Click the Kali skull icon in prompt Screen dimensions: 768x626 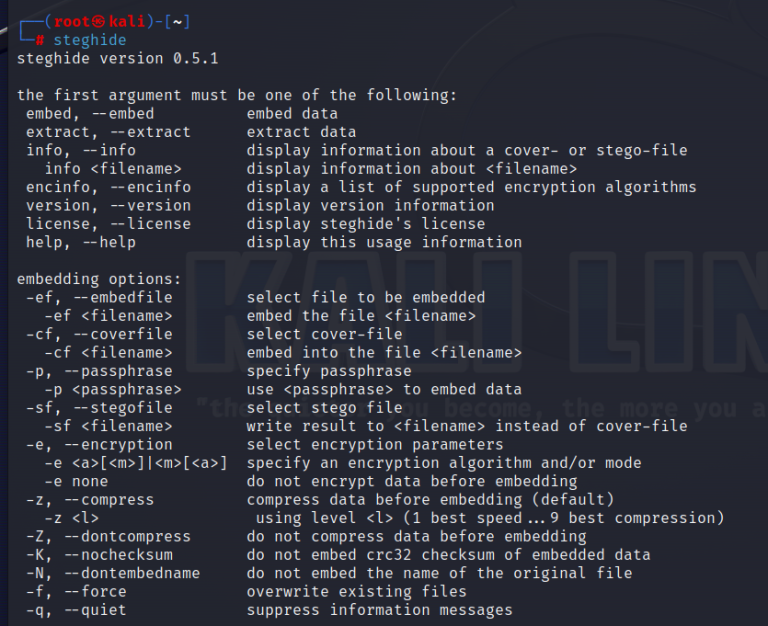tap(98, 22)
